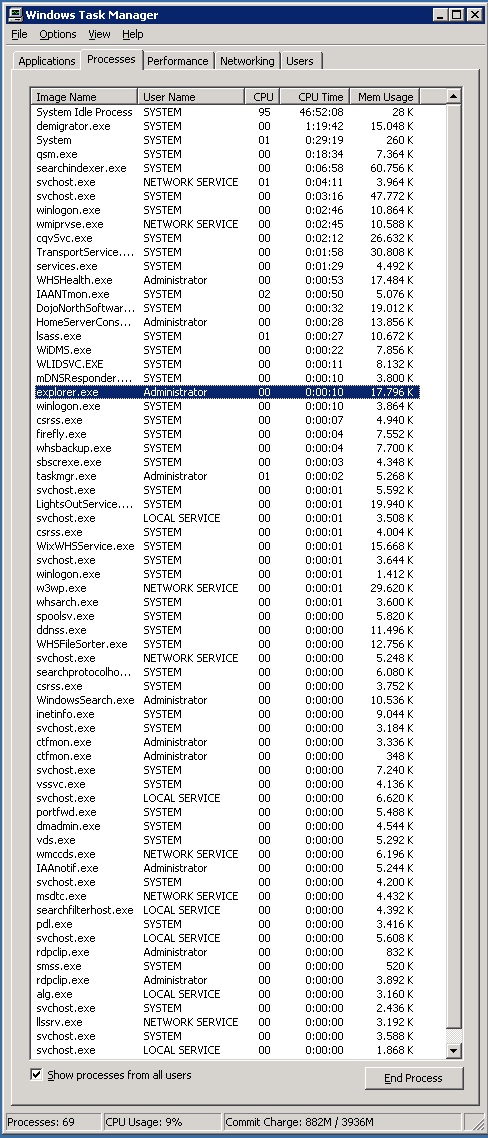
Task: Select the qsm.exe process
Action: tap(227, 154)
